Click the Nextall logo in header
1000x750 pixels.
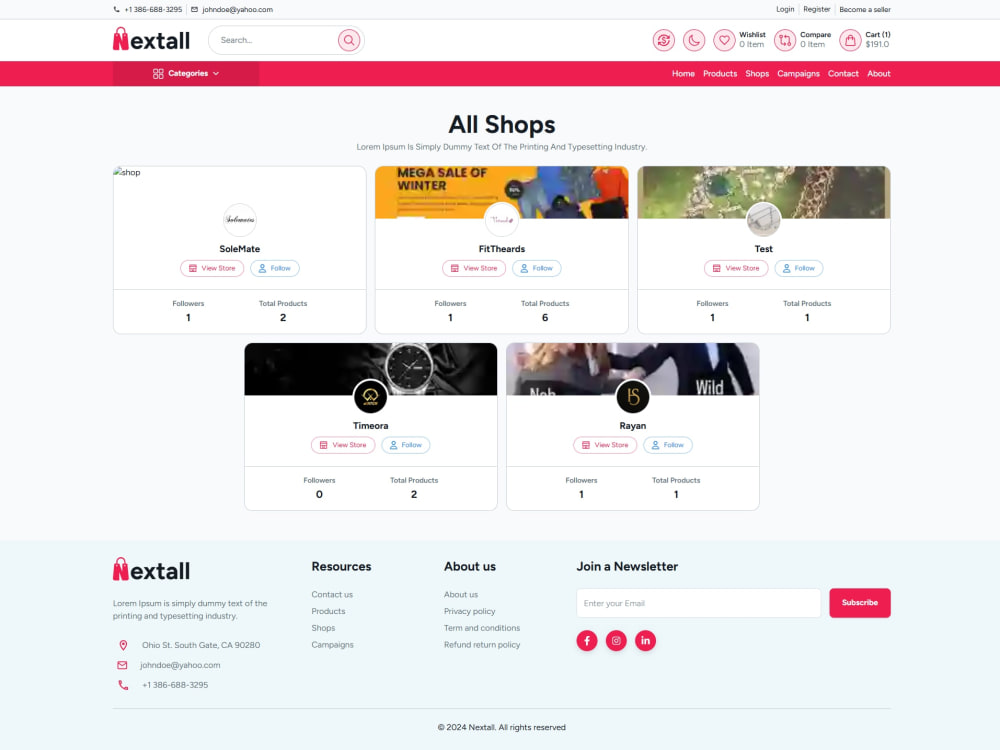(x=151, y=40)
